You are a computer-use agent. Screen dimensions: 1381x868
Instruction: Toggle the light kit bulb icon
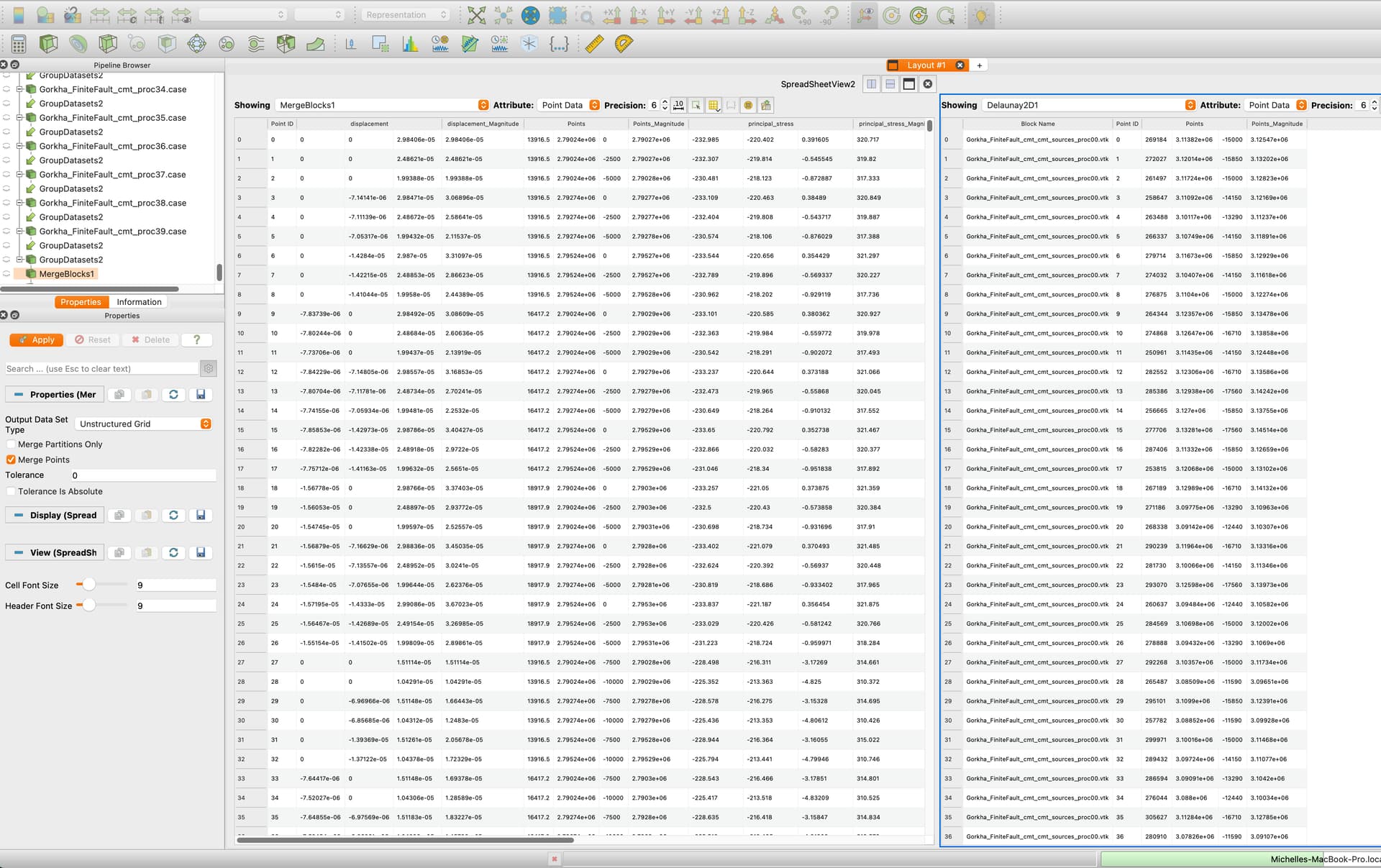[x=981, y=15]
